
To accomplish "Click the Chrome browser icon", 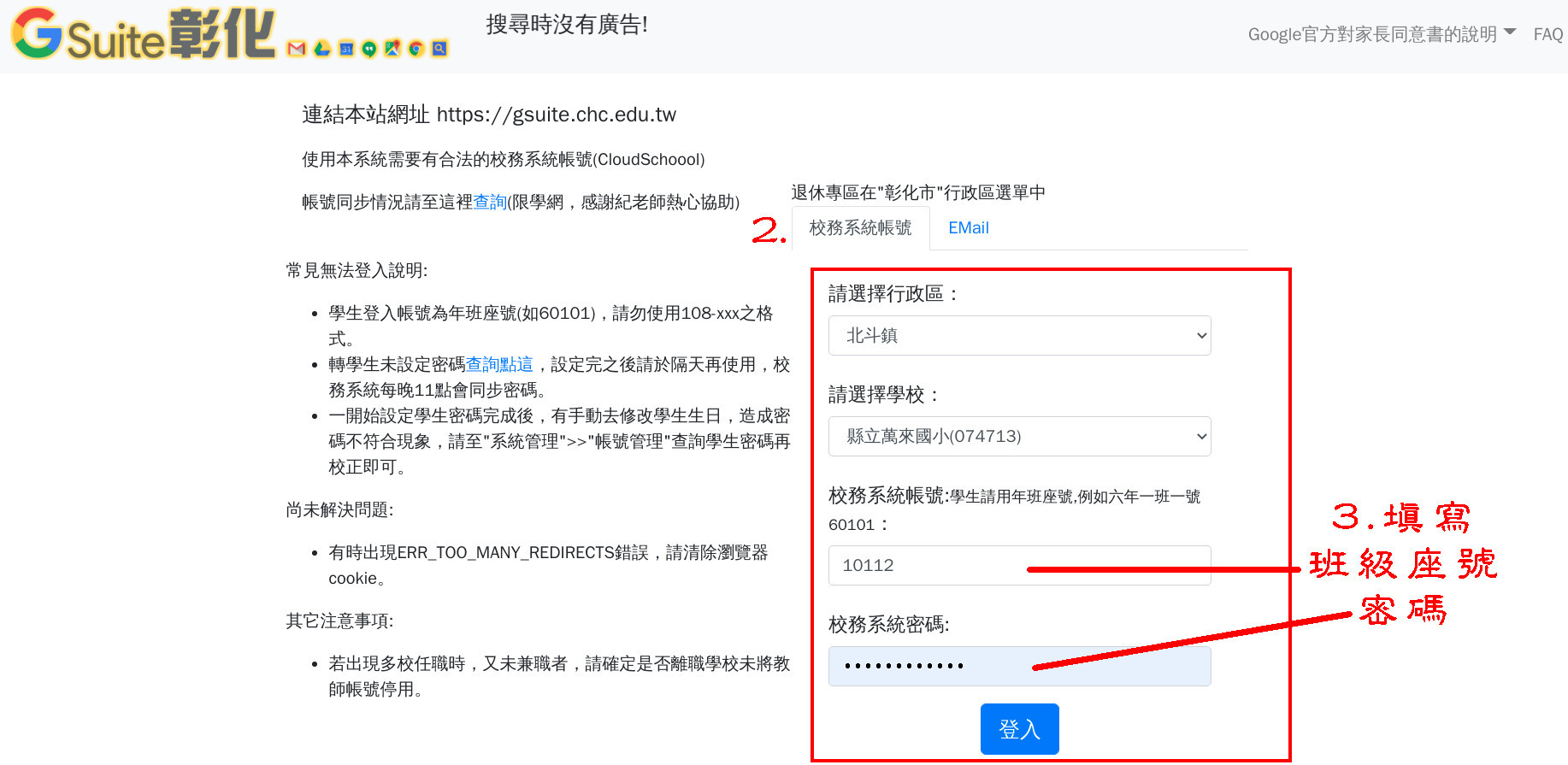I will coord(416,49).
